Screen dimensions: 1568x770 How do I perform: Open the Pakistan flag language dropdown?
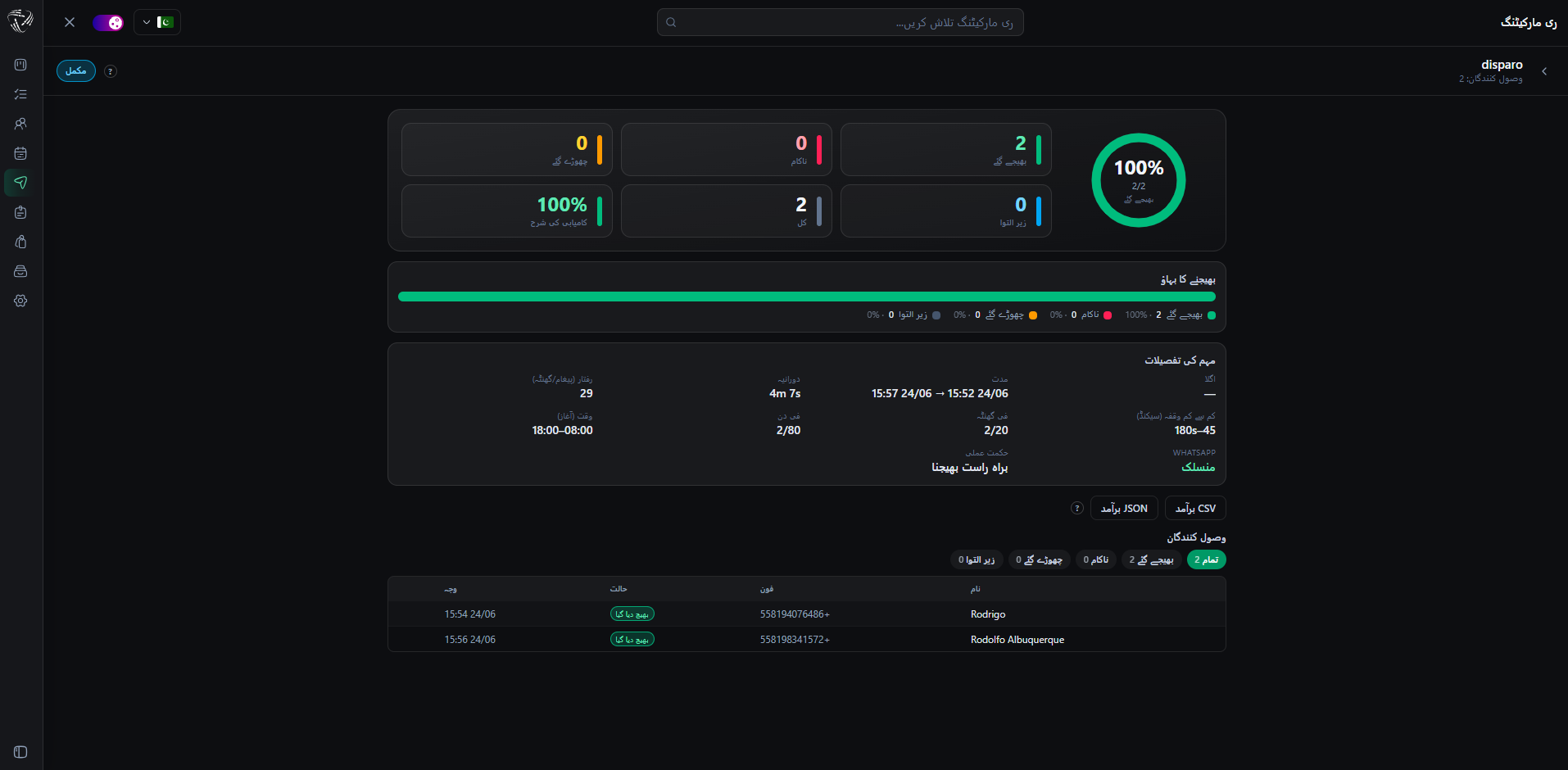coord(157,22)
